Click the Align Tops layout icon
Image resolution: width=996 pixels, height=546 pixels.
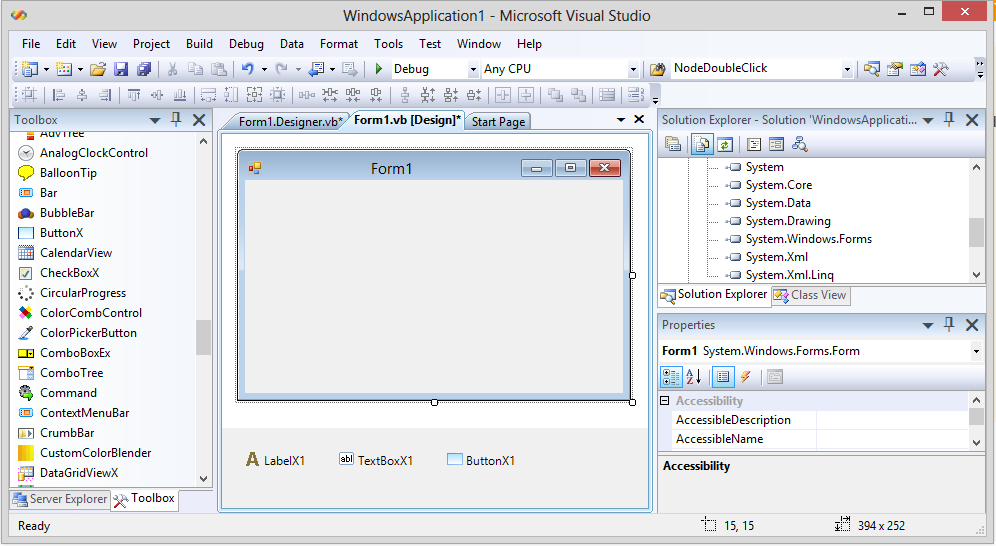pyautogui.click(x=133, y=95)
